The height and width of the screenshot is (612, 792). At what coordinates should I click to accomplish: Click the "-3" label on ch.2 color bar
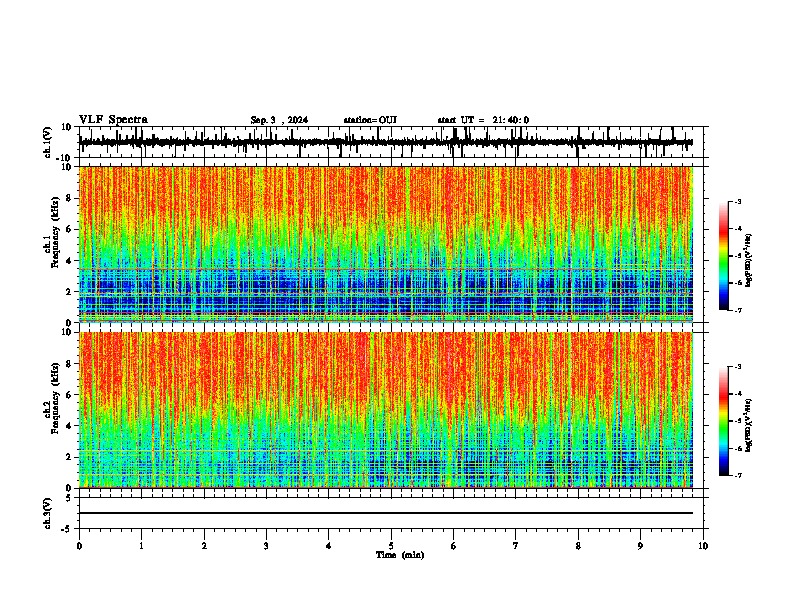pyautogui.click(x=738, y=367)
